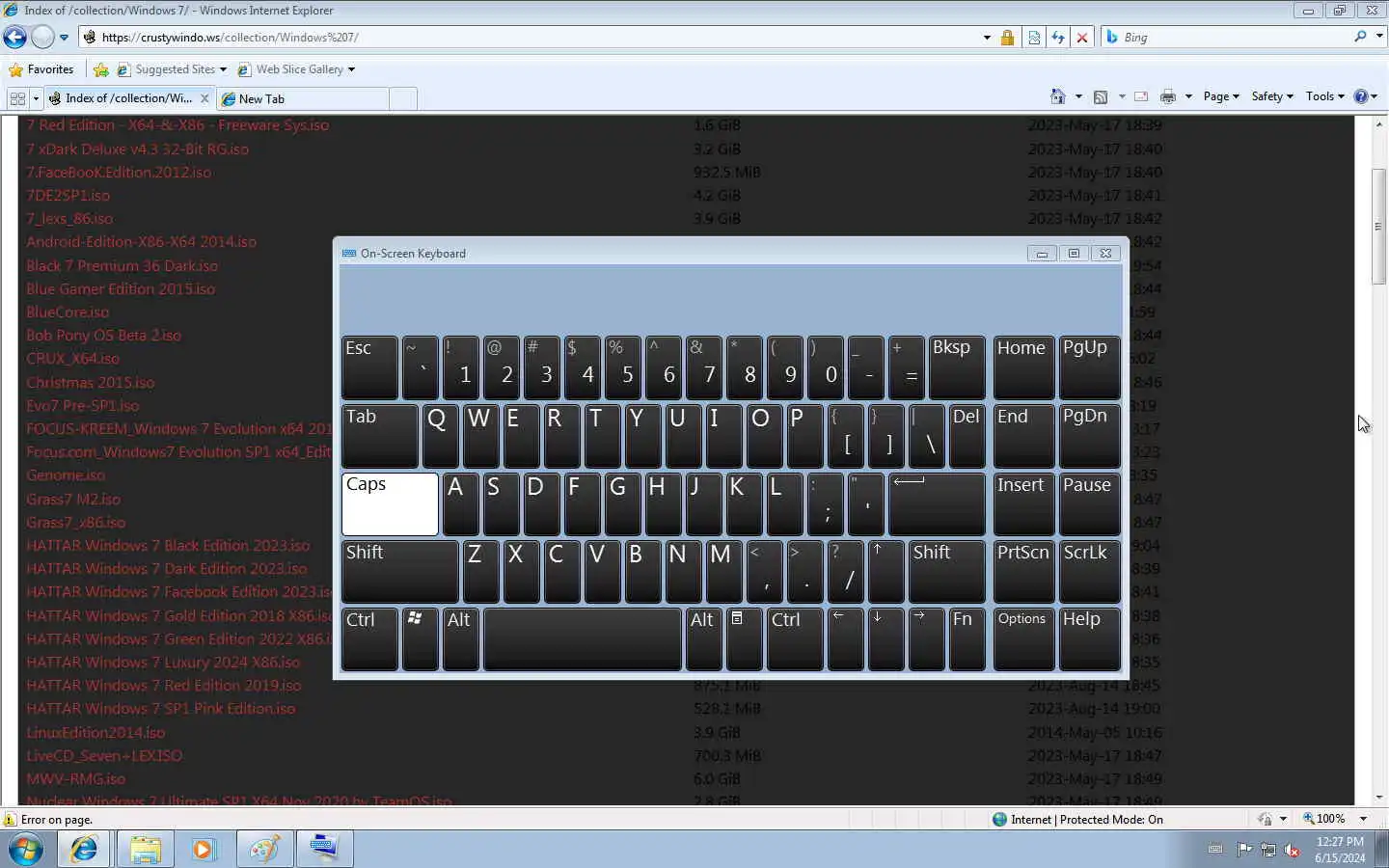Click the Options key on keyboard
Image resolution: width=1389 pixels, height=868 pixels.
(x=1023, y=639)
